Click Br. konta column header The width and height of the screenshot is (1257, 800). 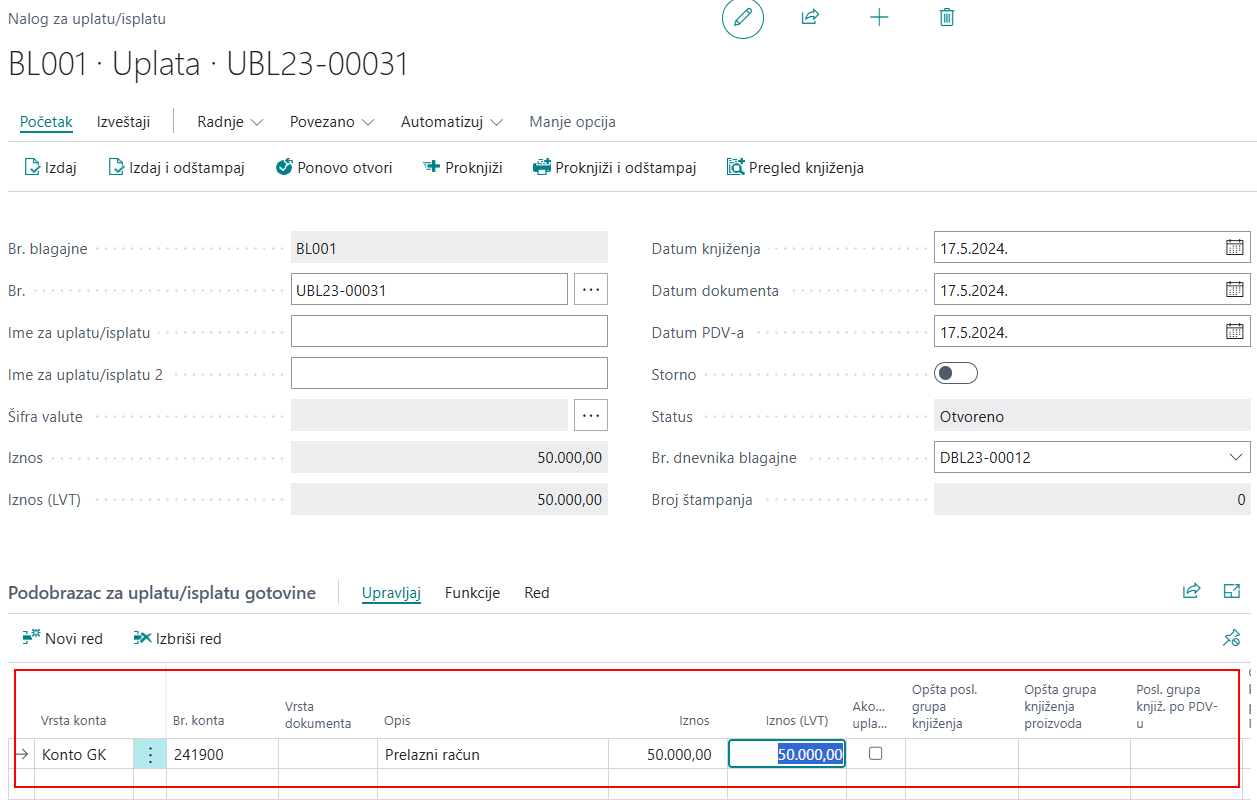[198, 721]
